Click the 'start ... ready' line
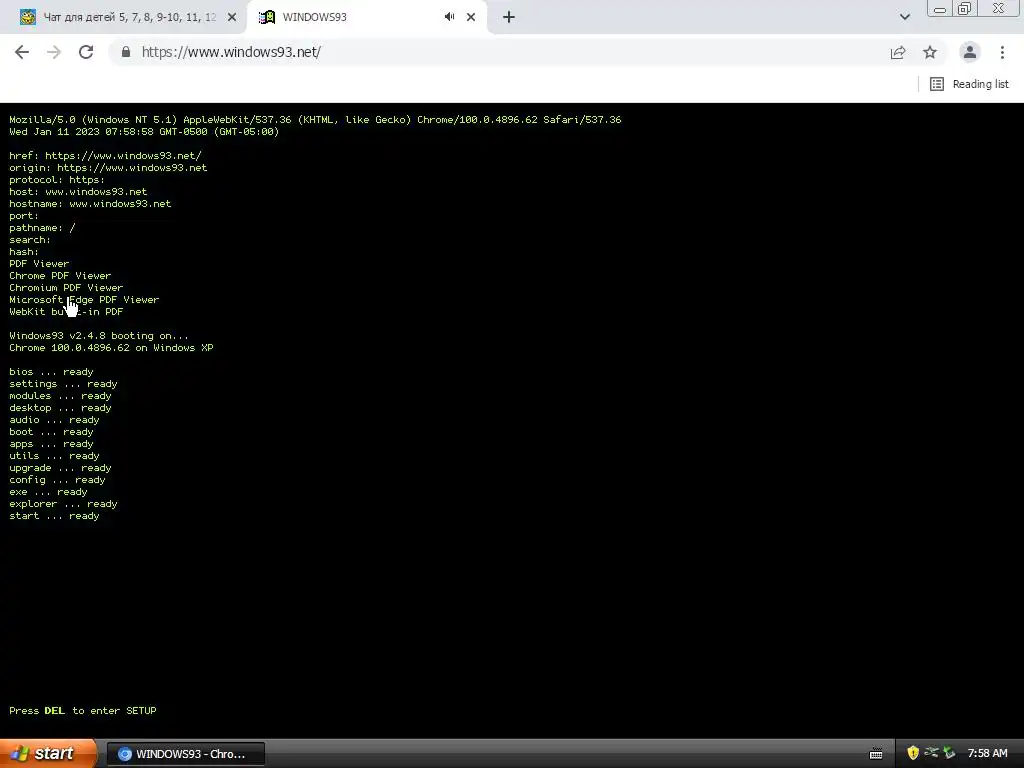 click(54, 516)
